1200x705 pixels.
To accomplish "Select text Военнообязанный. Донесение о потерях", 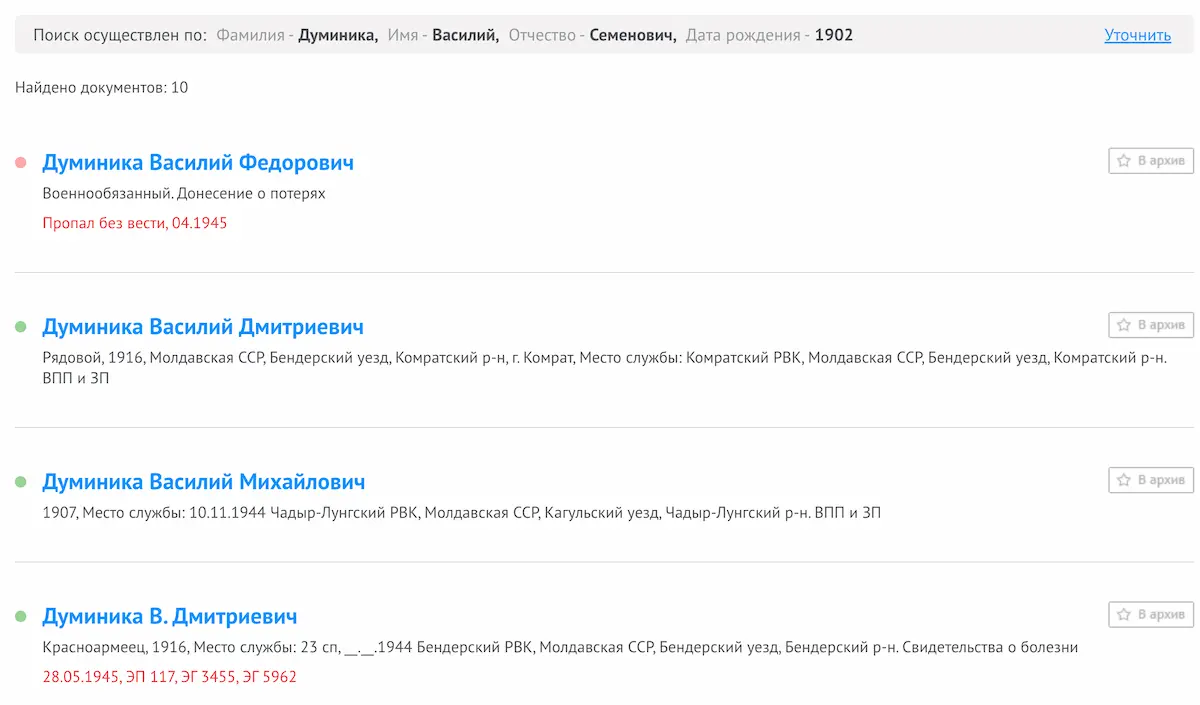I will 184,193.
